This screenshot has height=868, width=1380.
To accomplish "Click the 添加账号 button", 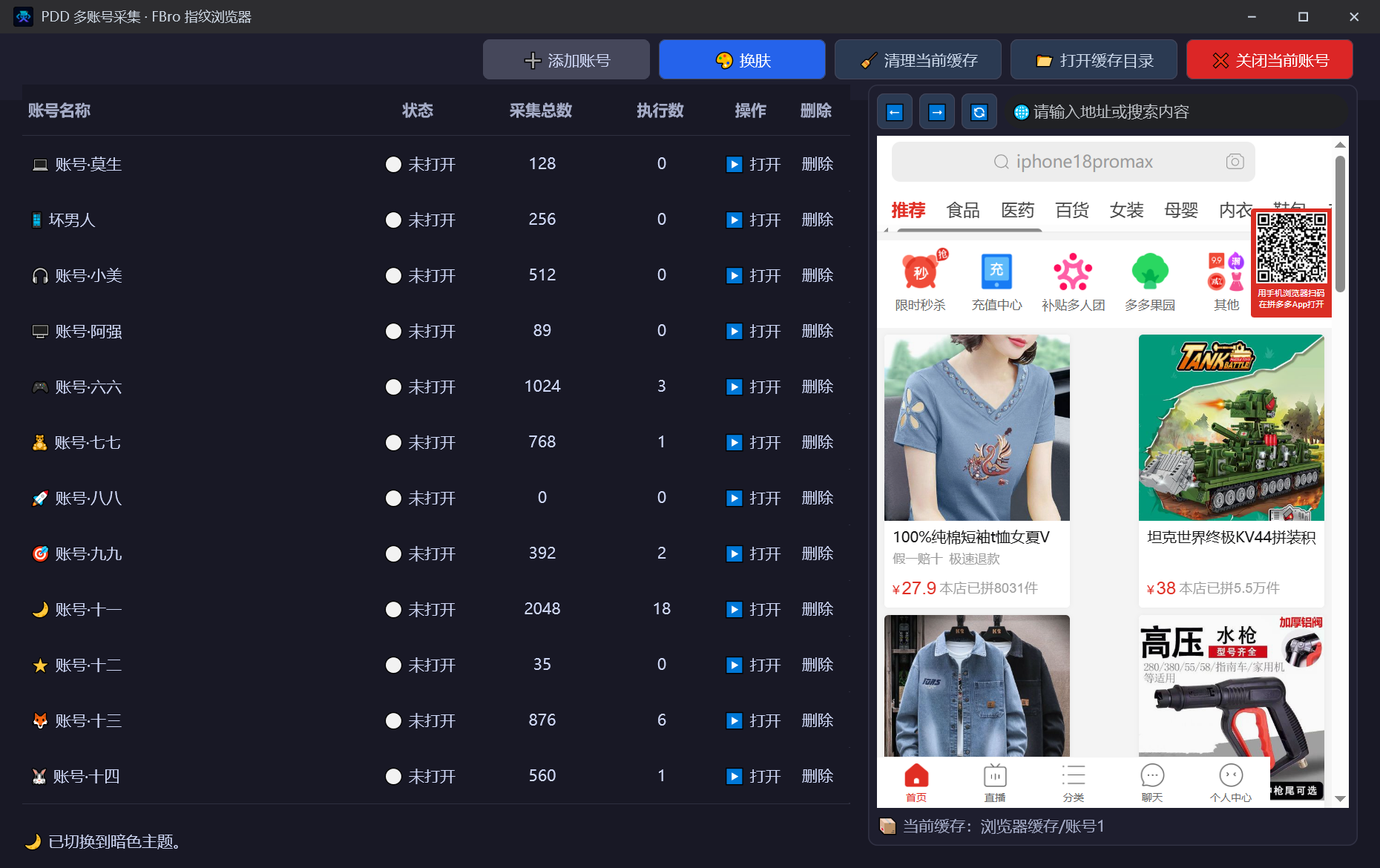I will tap(566, 60).
